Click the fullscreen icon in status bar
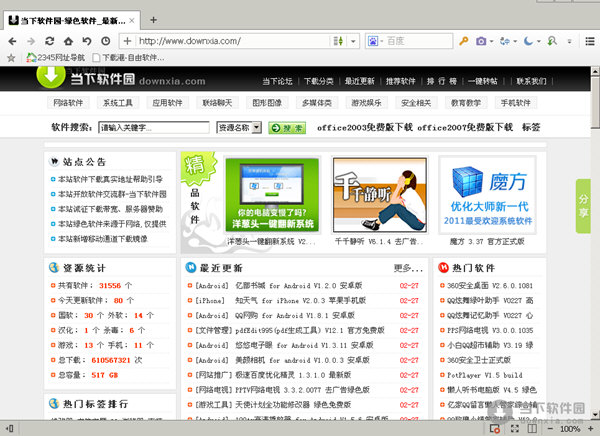The width and height of the screenshot is (600, 436). 515,429
